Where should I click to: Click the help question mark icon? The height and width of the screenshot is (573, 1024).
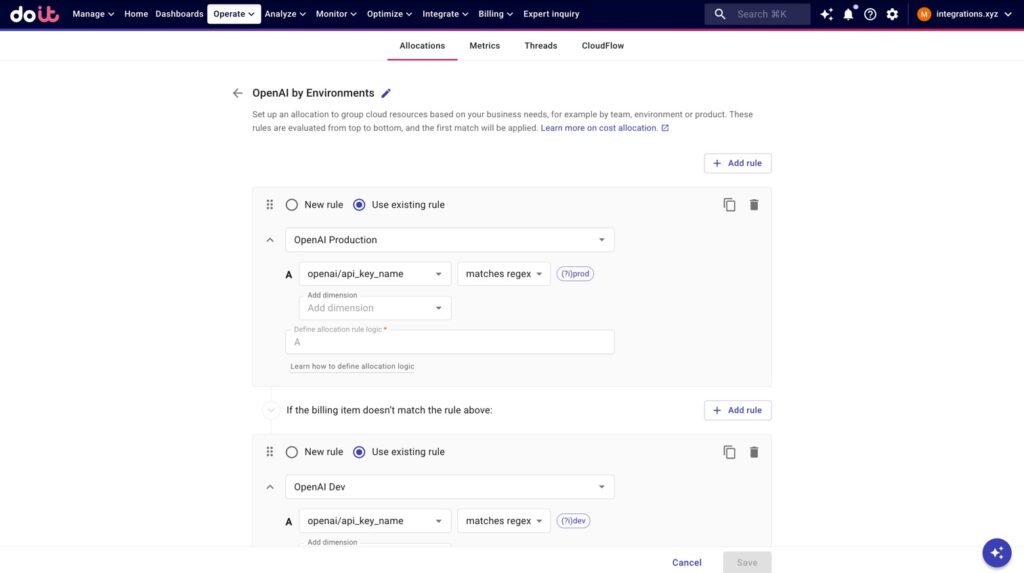click(870, 14)
